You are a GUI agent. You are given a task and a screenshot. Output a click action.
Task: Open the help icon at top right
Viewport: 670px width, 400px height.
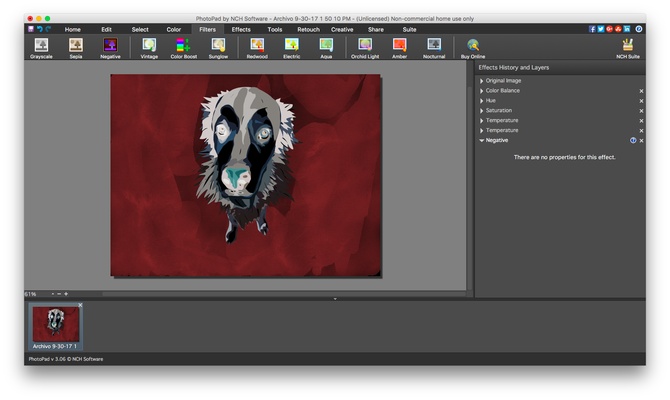point(639,29)
